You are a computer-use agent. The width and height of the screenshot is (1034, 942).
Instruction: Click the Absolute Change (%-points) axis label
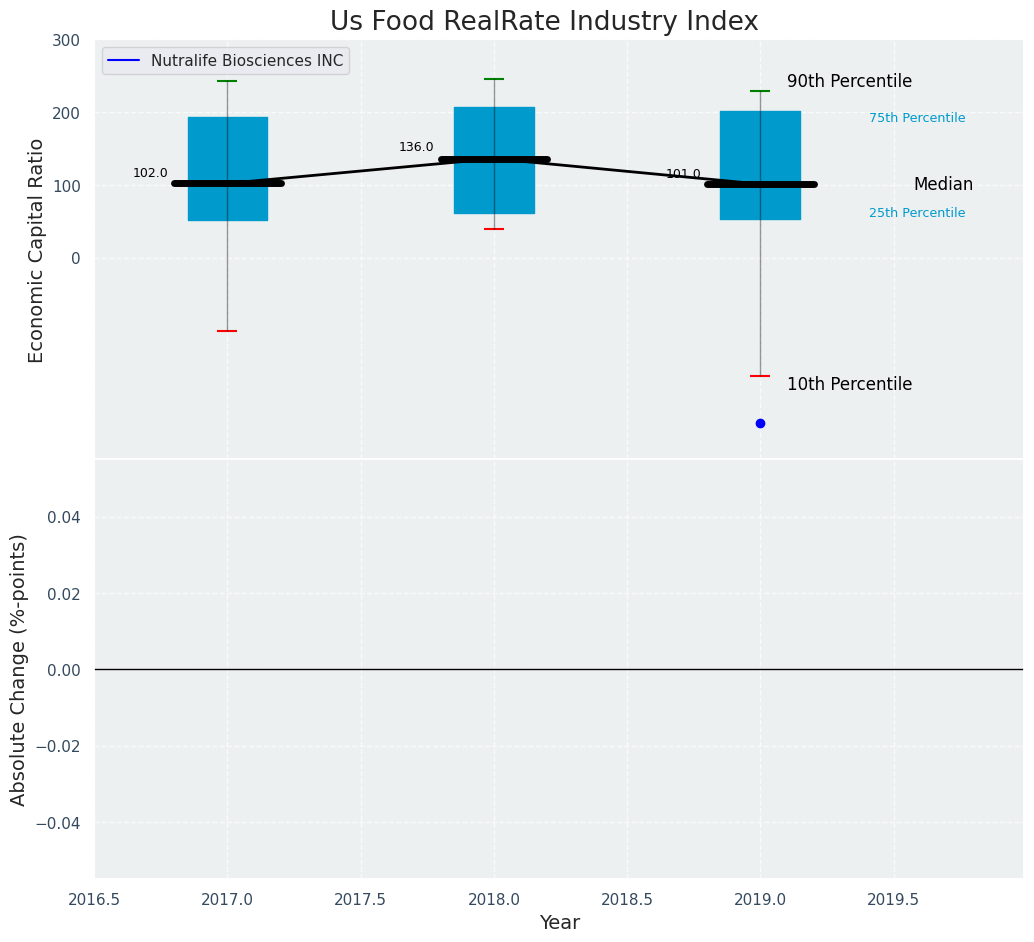point(19,669)
